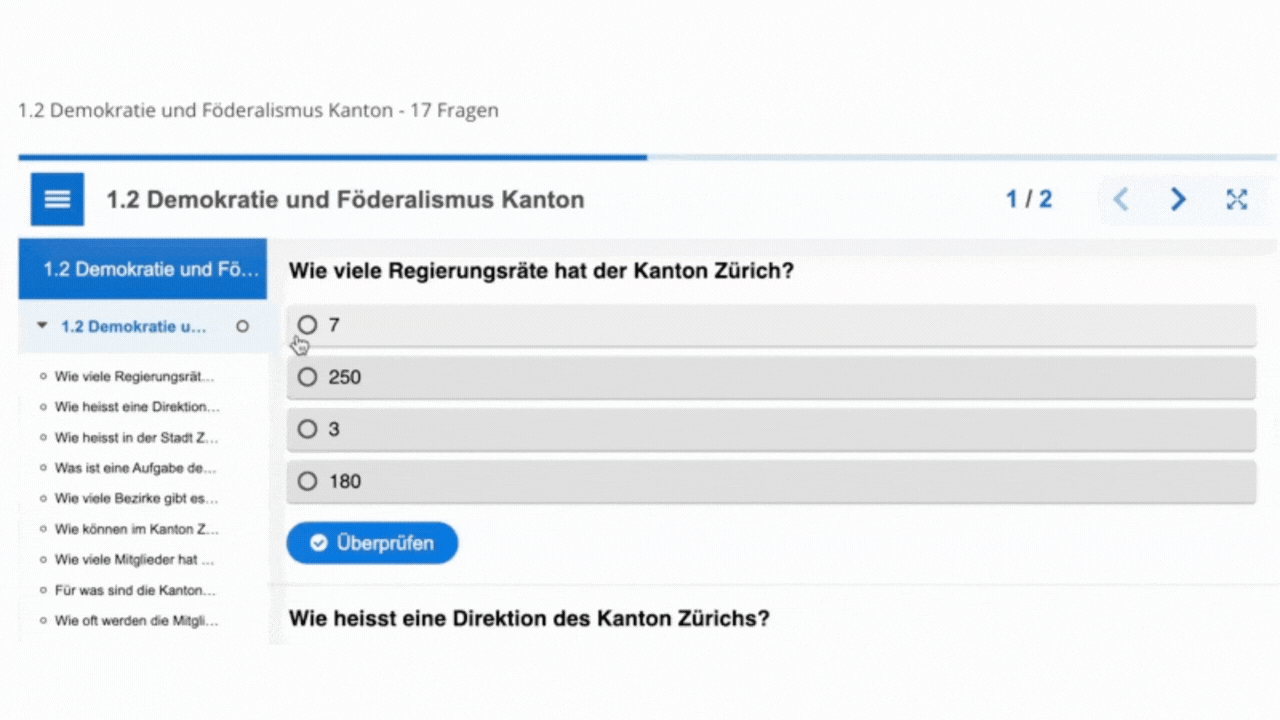Click the blue quiz progress bar
Image resolution: width=1280 pixels, height=720 pixels.
point(332,157)
